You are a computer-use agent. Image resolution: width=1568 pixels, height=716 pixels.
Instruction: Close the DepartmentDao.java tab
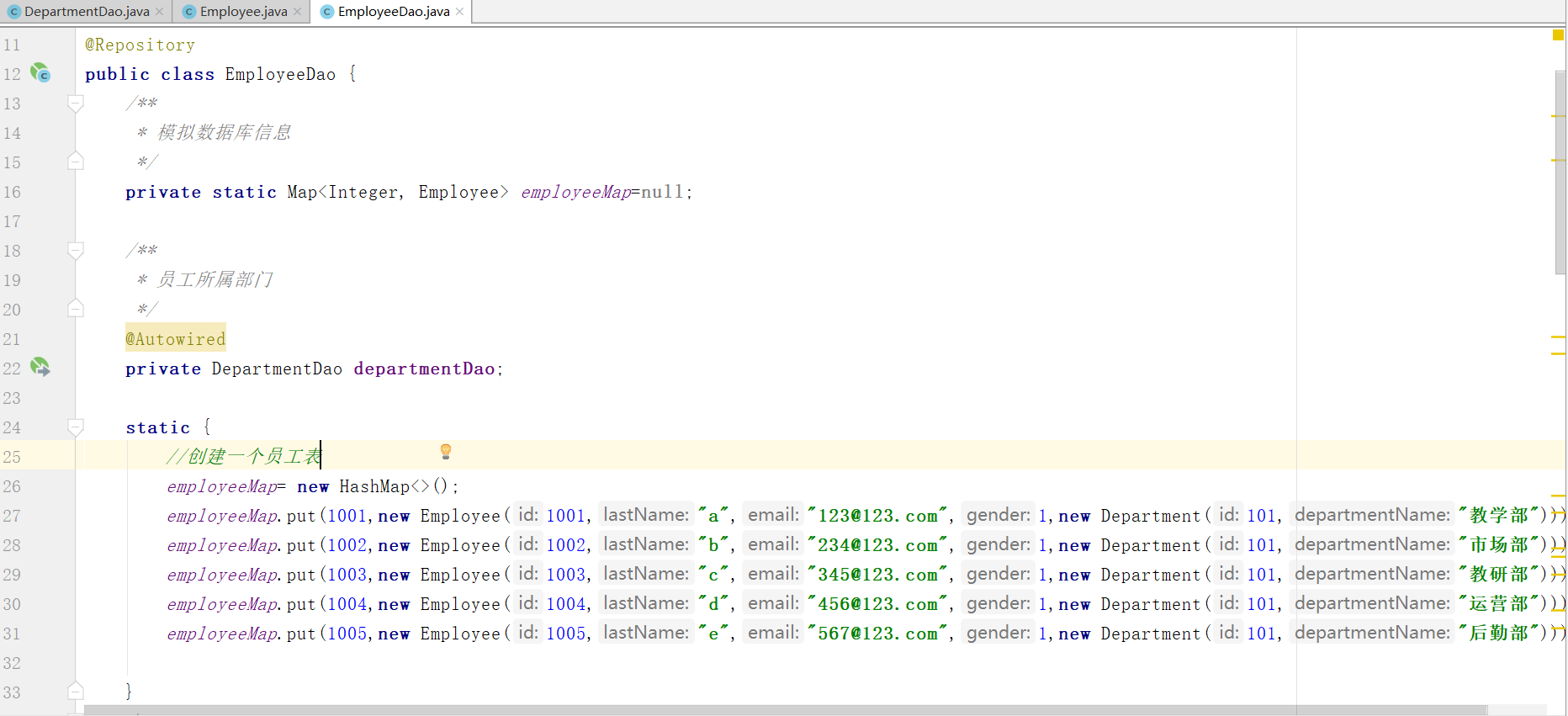[x=160, y=12]
